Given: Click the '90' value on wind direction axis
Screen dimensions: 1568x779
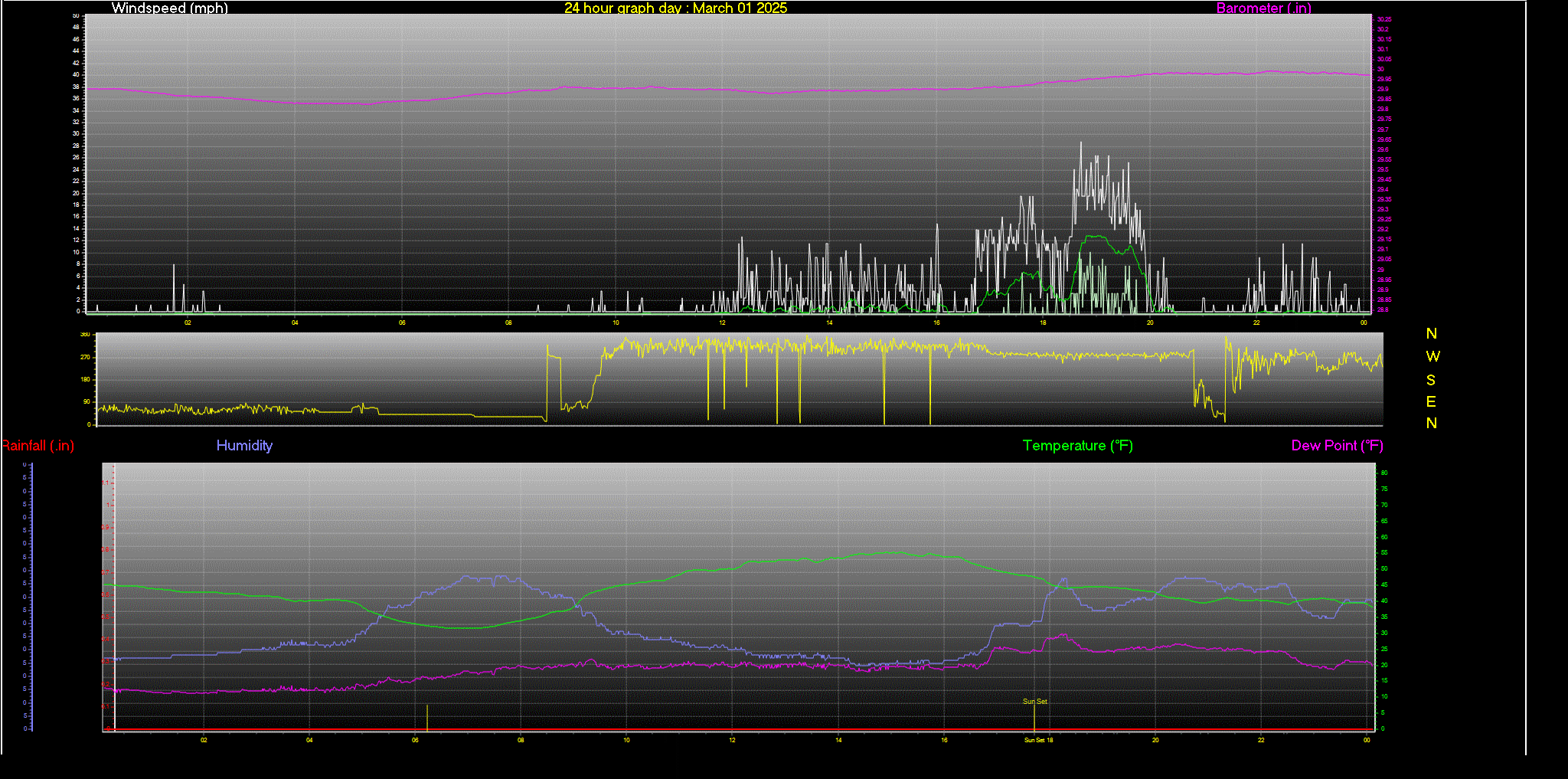Looking at the screenshot, I should tap(87, 401).
